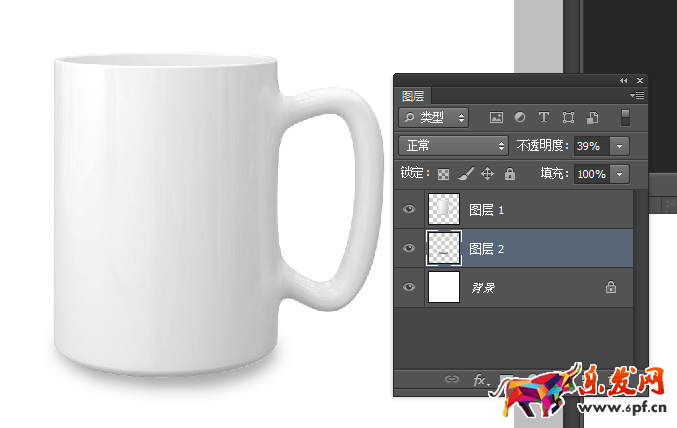Click the 图层 1 layer thumbnail
Image resolution: width=677 pixels, height=428 pixels.
[443, 210]
